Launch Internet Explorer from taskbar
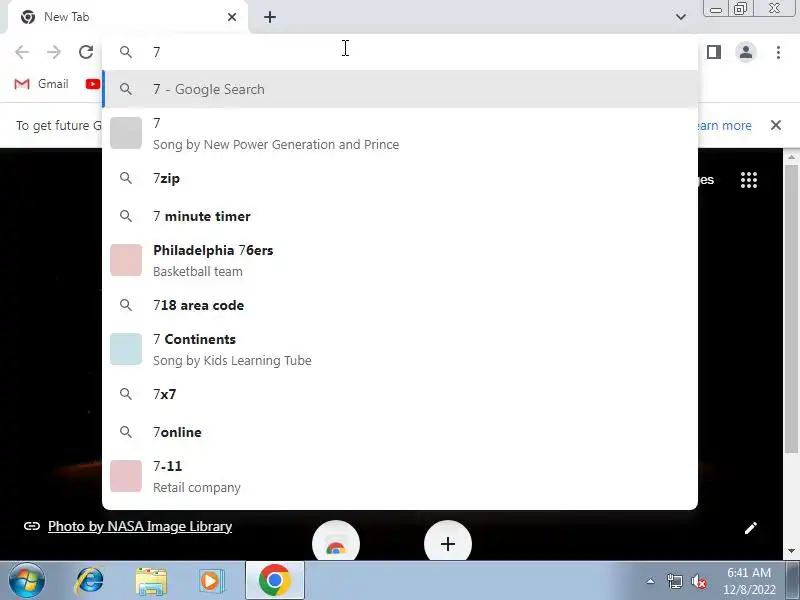800x600 pixels. click(x=89, y=581)
